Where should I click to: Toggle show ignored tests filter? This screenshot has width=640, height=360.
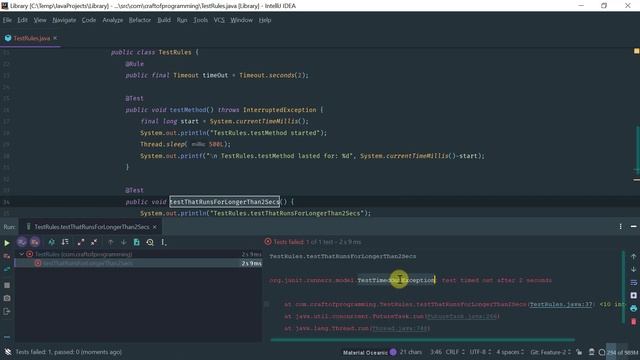pos(35,242)
